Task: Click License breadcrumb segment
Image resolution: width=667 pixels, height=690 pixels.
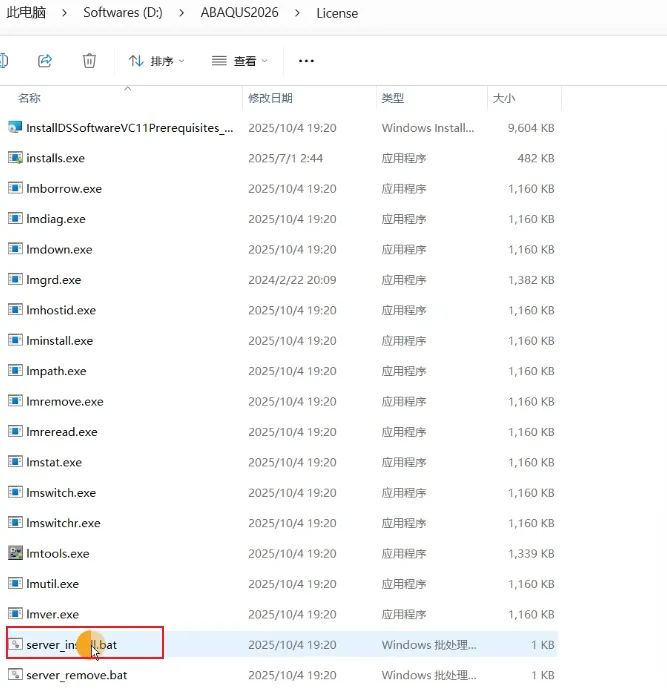Action: 337,13
